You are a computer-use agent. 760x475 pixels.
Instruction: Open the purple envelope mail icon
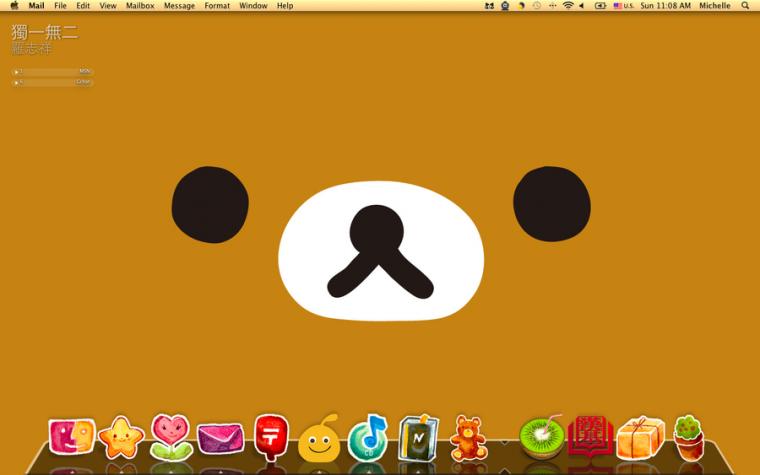click(x=221, y=438)
